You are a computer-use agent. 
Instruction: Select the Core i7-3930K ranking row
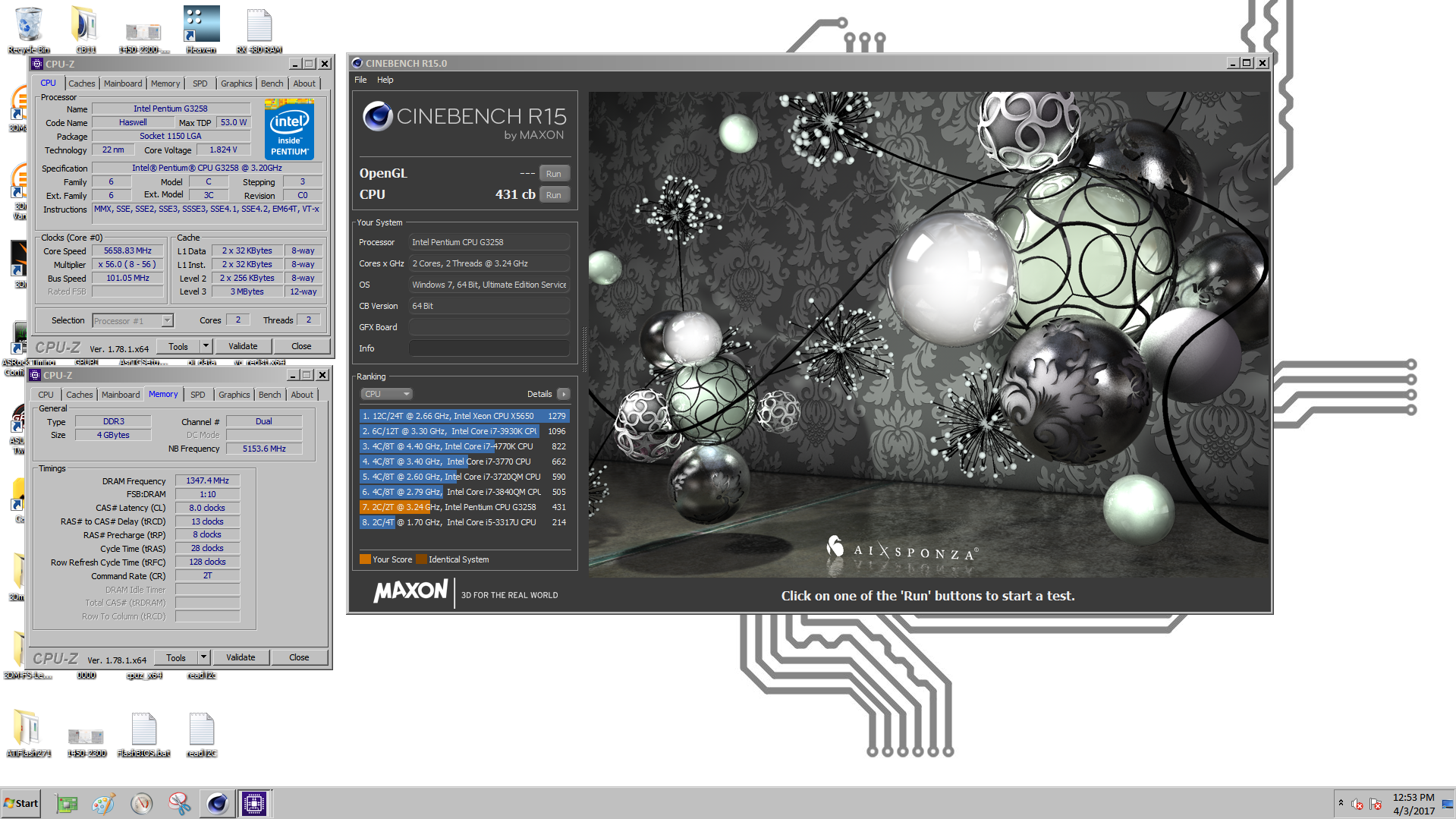pyautogui.click(x=464, y=431)
